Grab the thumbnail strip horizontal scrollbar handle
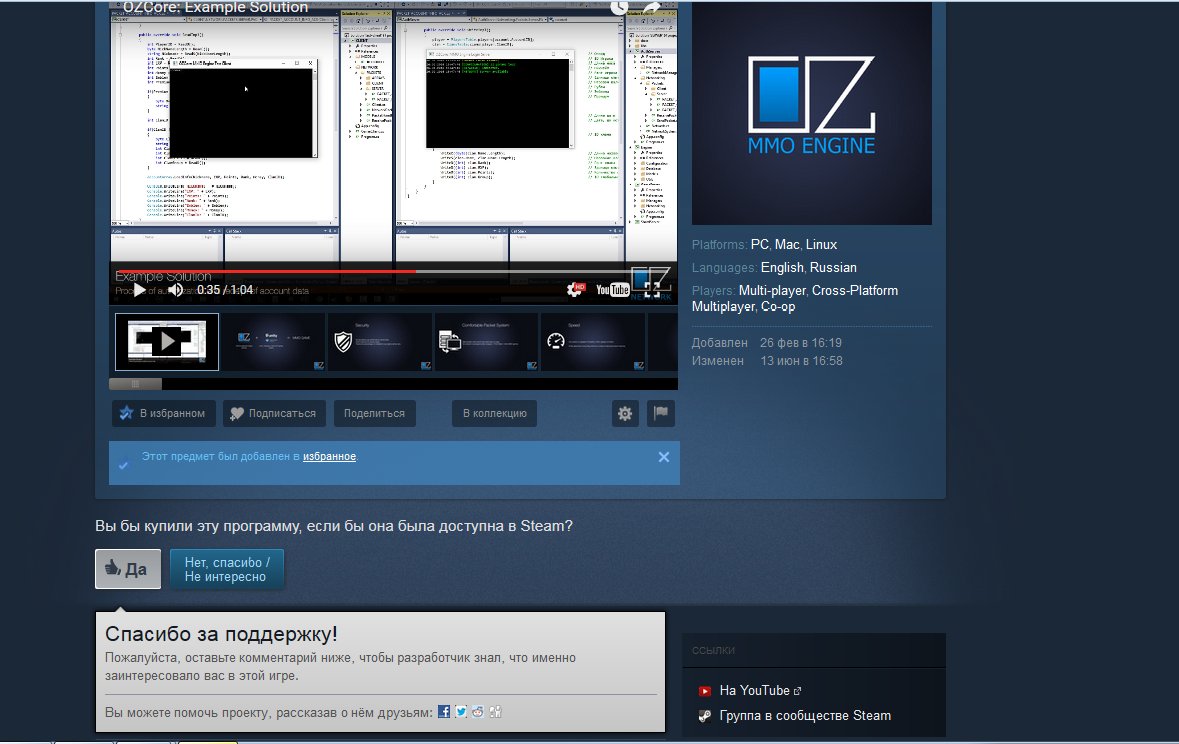 pos(135,384)
